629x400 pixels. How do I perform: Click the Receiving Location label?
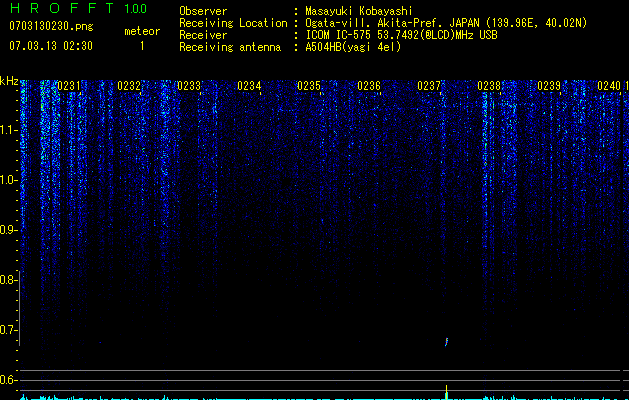click(x=233, y=23)
